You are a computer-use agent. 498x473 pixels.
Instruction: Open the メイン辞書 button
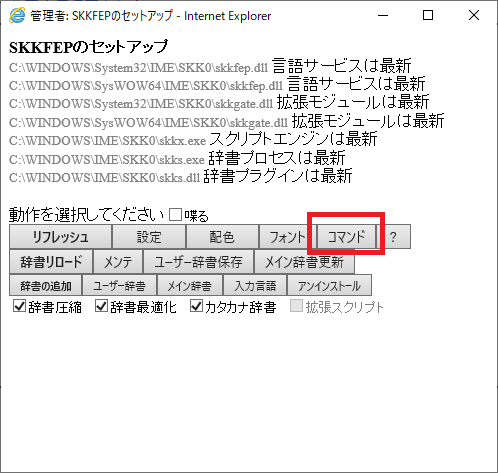[189, 285]
